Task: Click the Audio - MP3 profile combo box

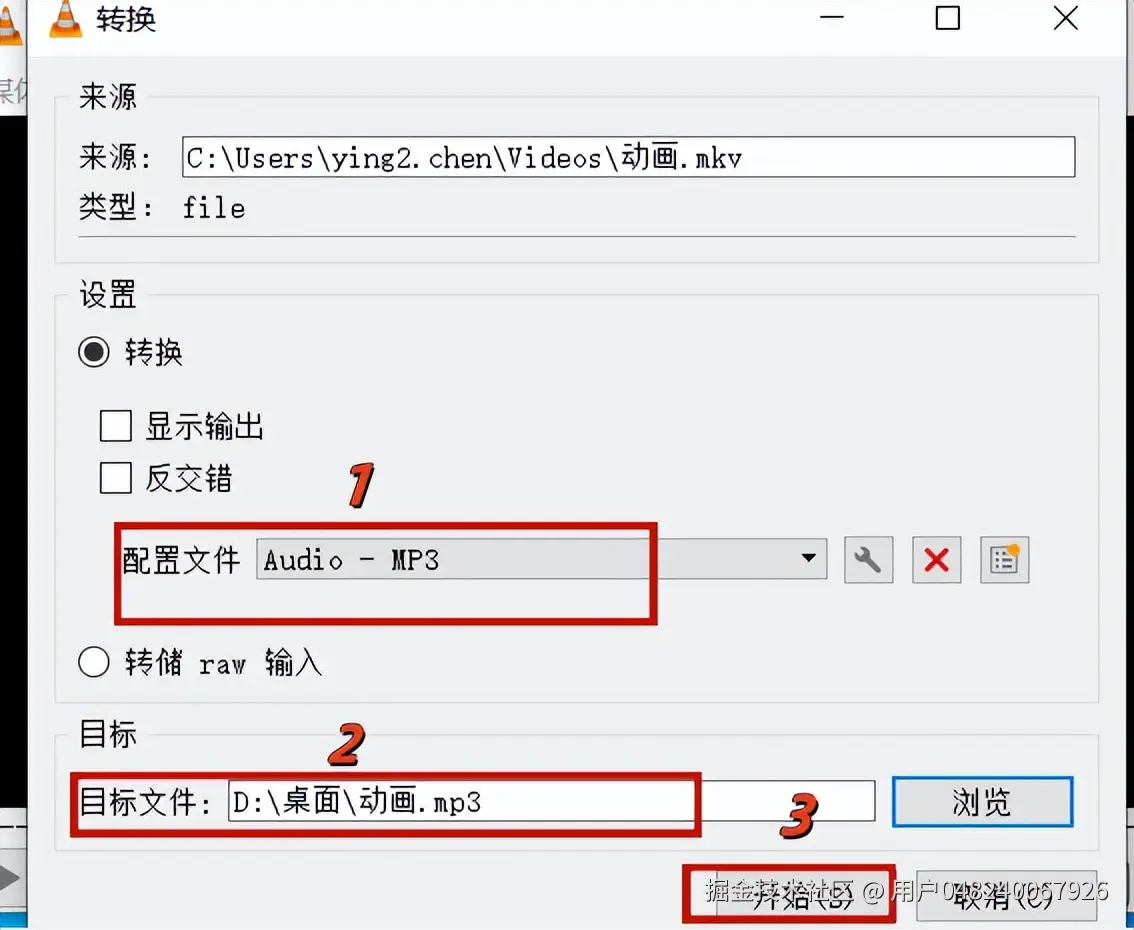Action: (542, 559)
